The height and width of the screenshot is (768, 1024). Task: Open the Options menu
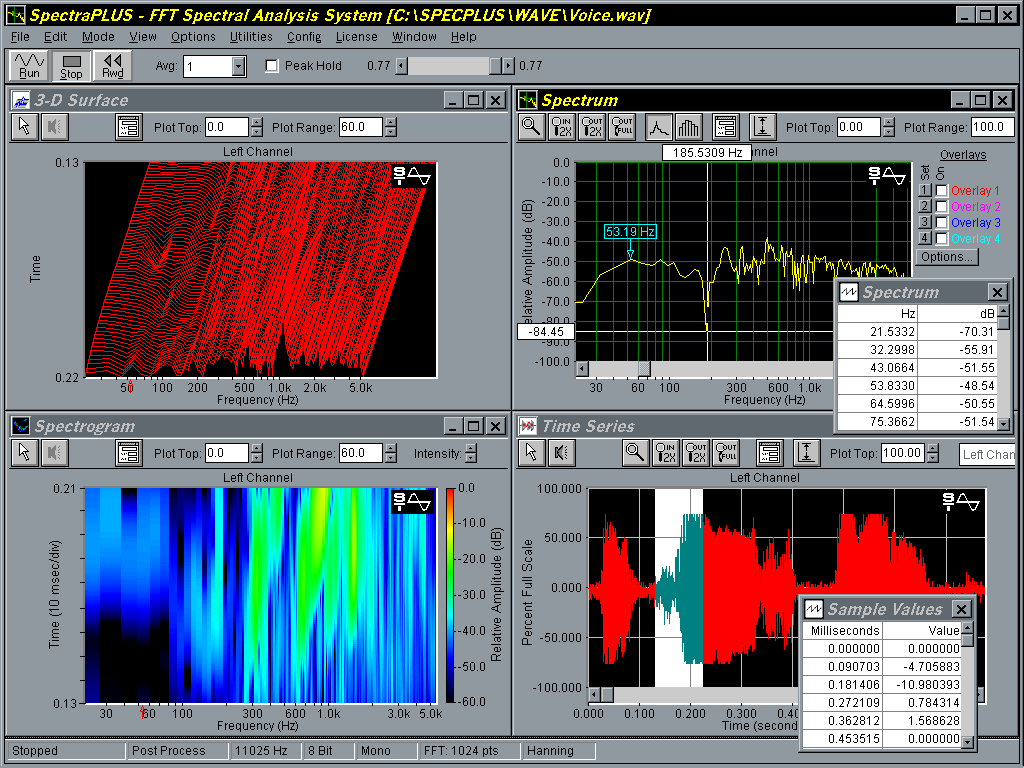(x=193, y=37)
